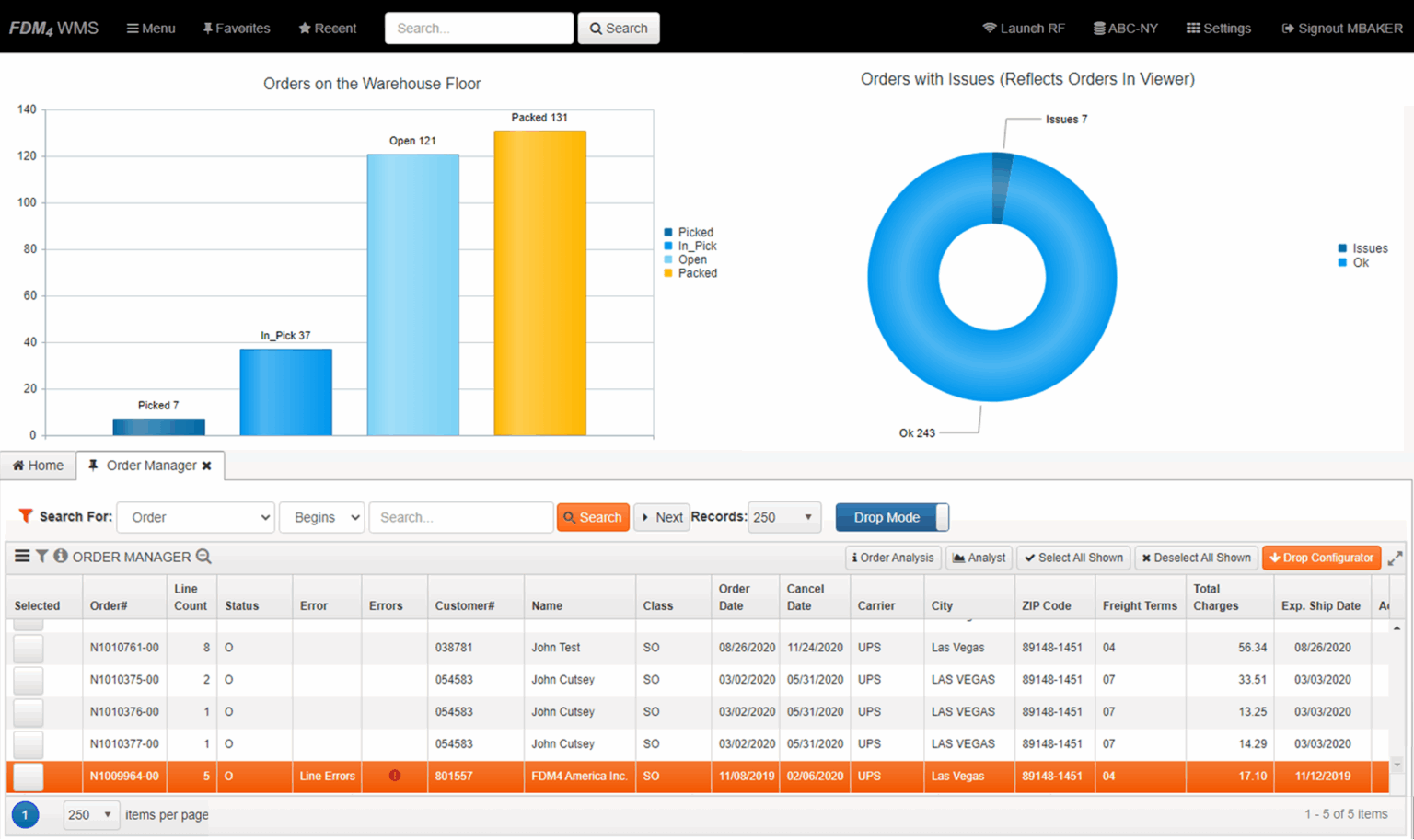Open the info icon beside ORDER MANAGER
The height and width of the screenshot is (840, 1414).
click(60, 557)
